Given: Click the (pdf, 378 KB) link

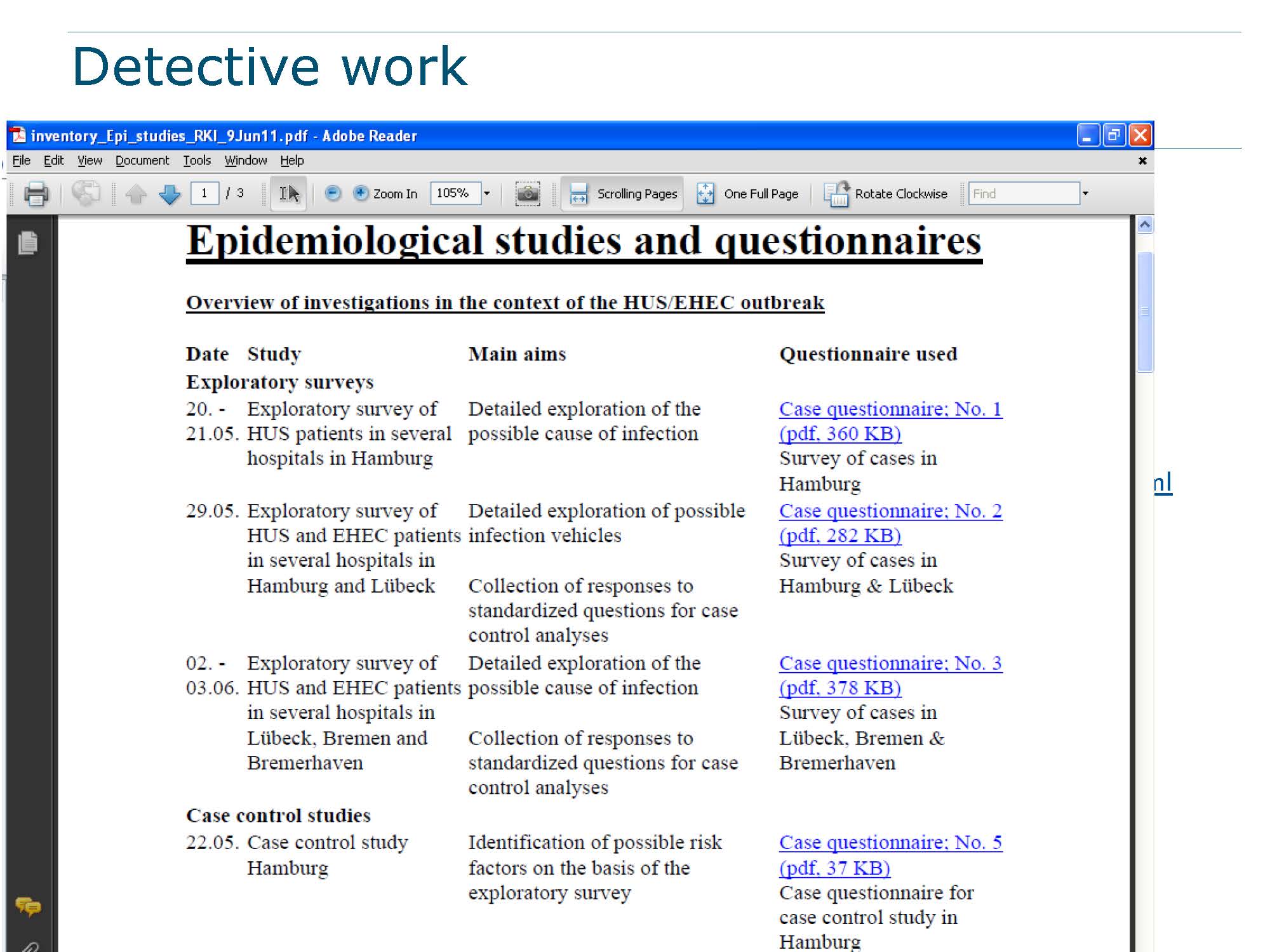Looking at the screenshot, I should click(x=840, y=687).
